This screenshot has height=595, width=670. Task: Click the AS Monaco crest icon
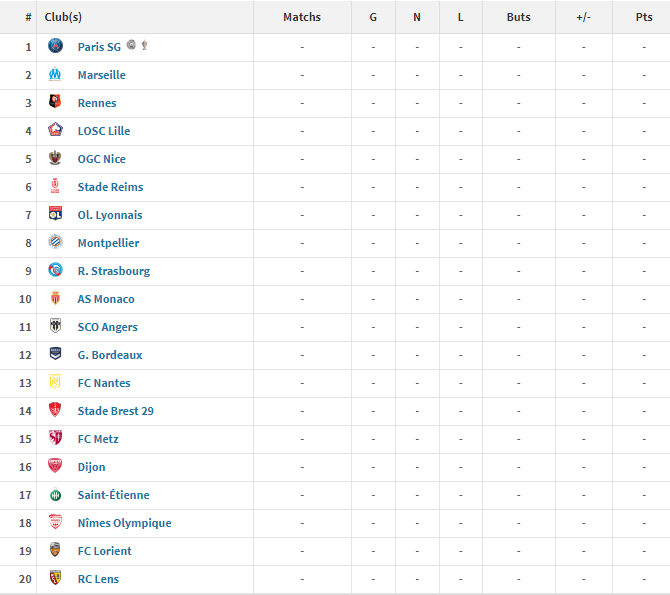point(55,298)
